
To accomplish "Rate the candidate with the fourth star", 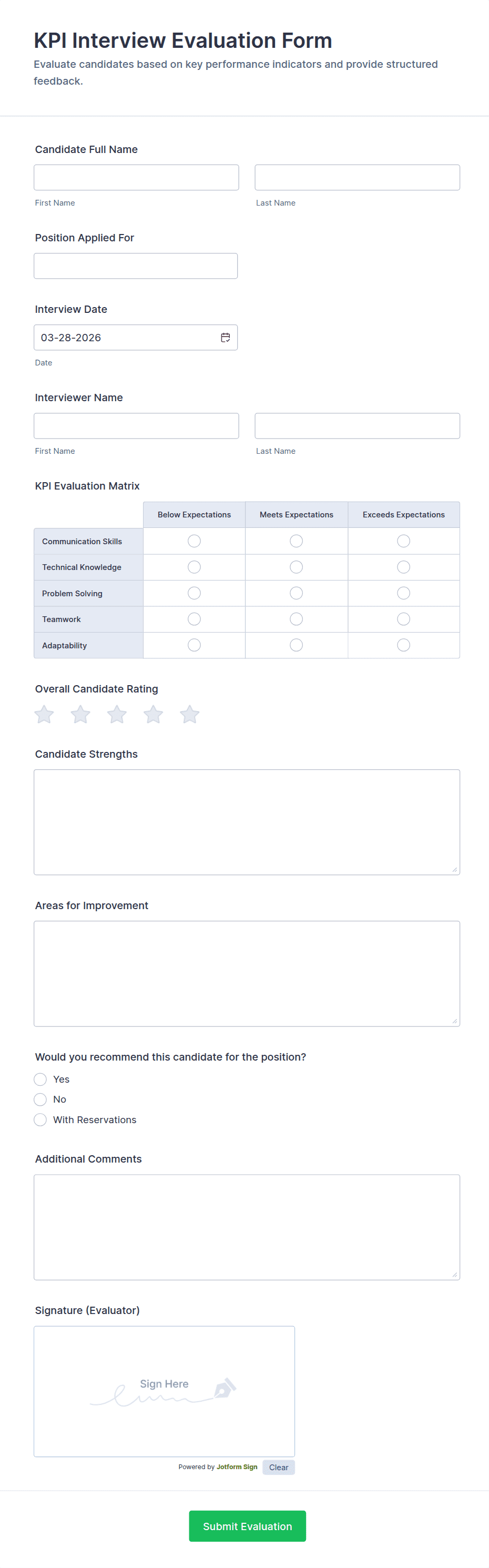I will (x=154, y=714).
